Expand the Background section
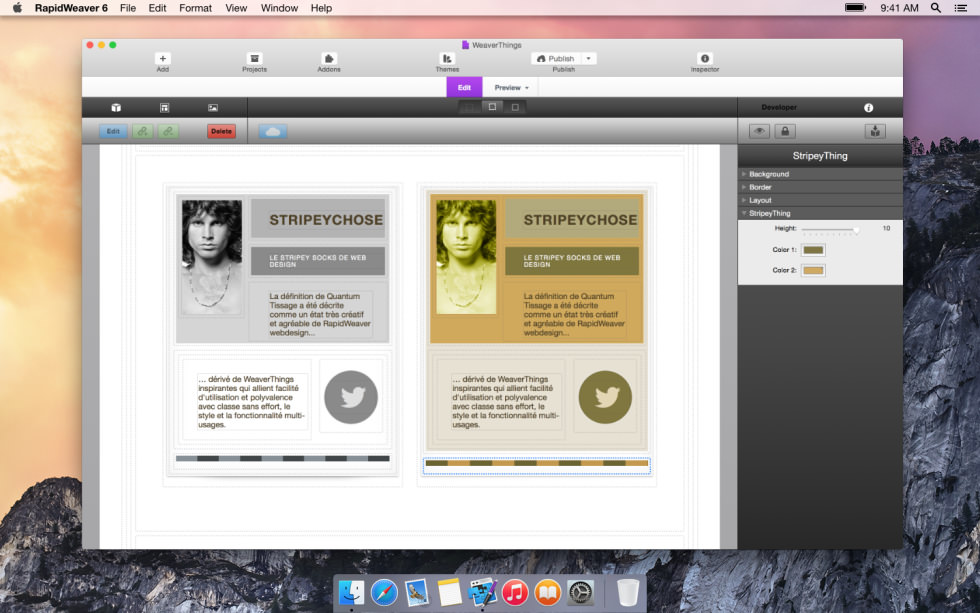980x613 pixels. [x=820, y=174]
